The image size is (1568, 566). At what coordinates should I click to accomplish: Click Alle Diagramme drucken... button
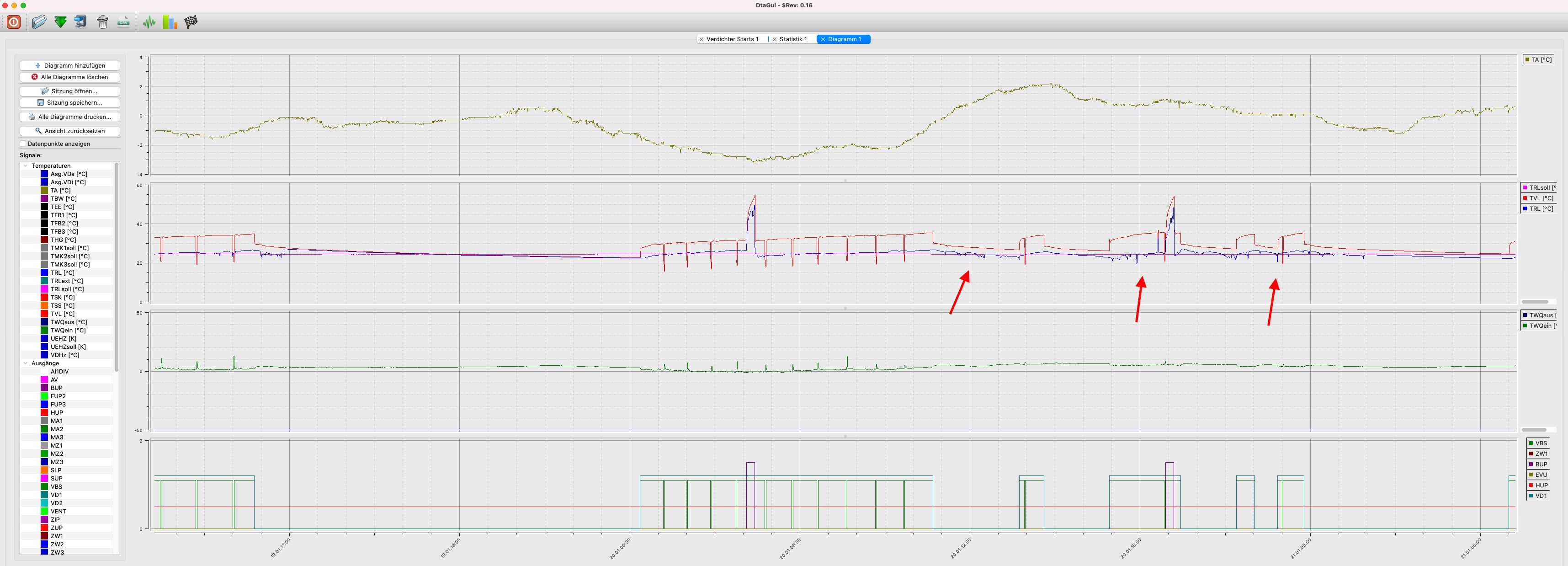[x=69, y=117]
